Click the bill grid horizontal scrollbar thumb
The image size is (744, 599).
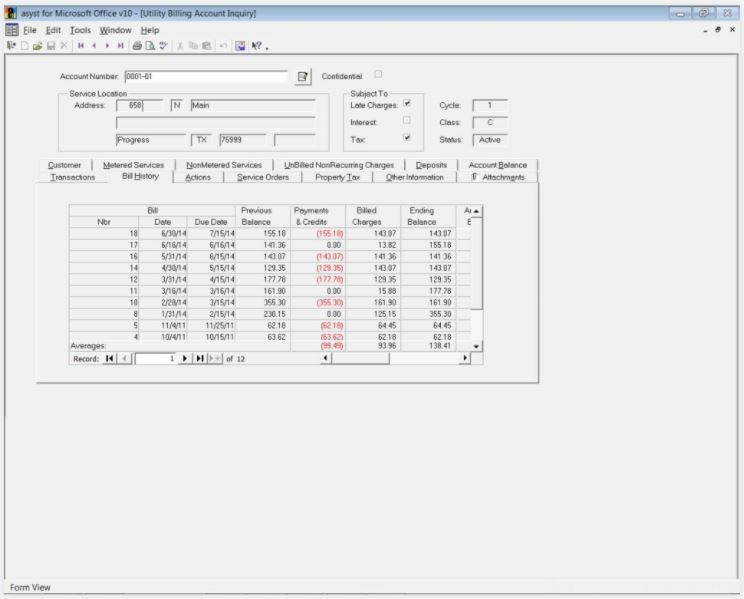pos(360,358)
